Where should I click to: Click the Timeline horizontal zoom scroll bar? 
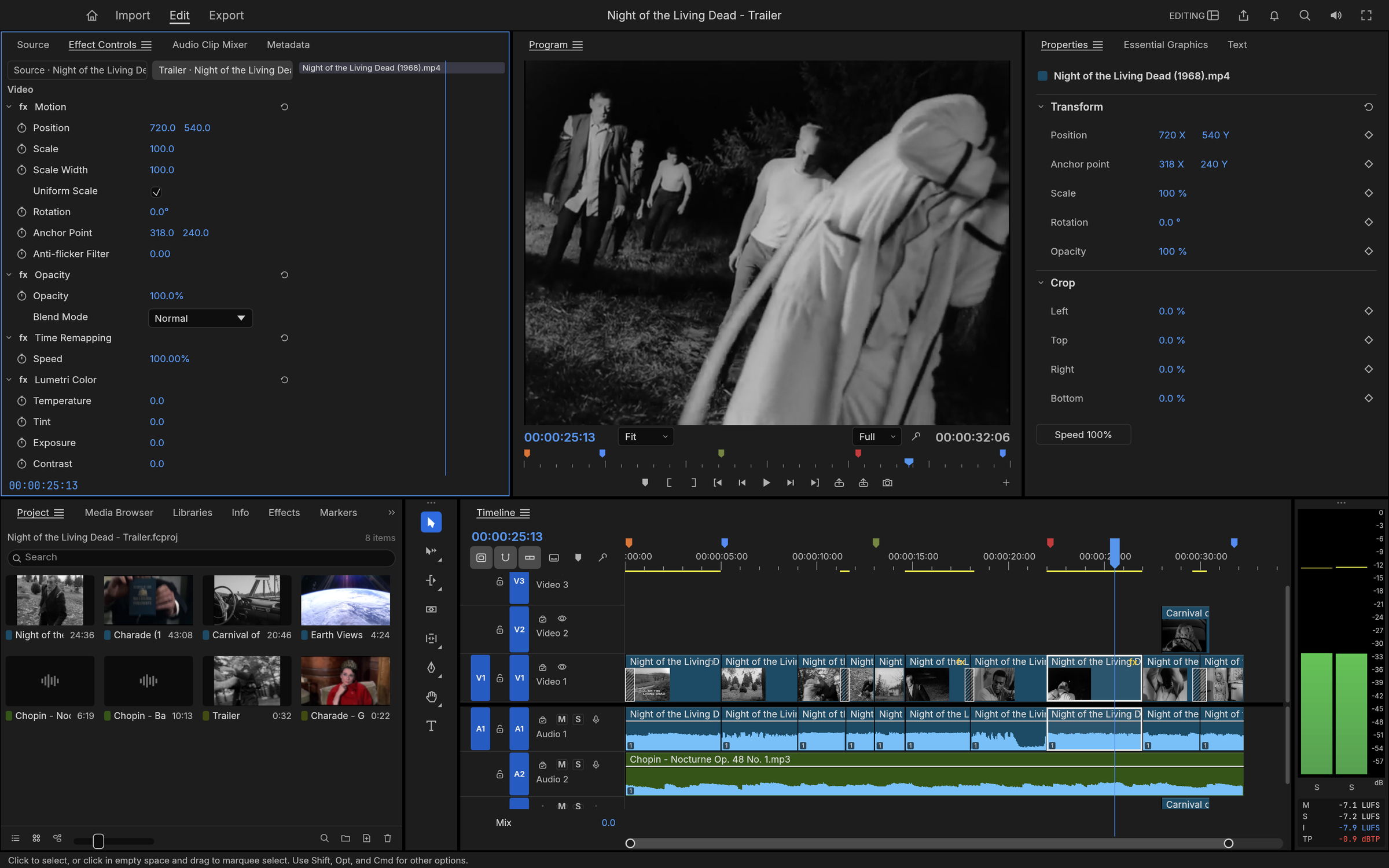(929, 843)
